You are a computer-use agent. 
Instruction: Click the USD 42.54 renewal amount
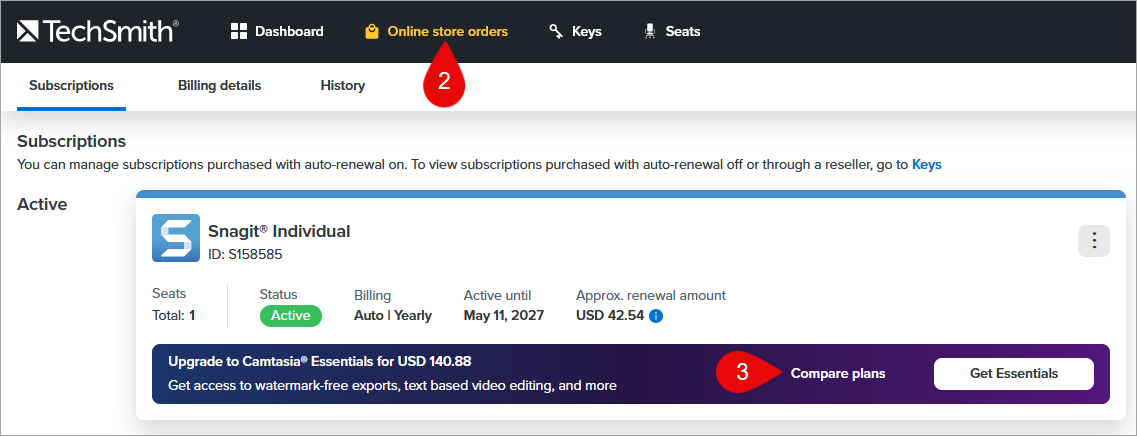(610, 316)
